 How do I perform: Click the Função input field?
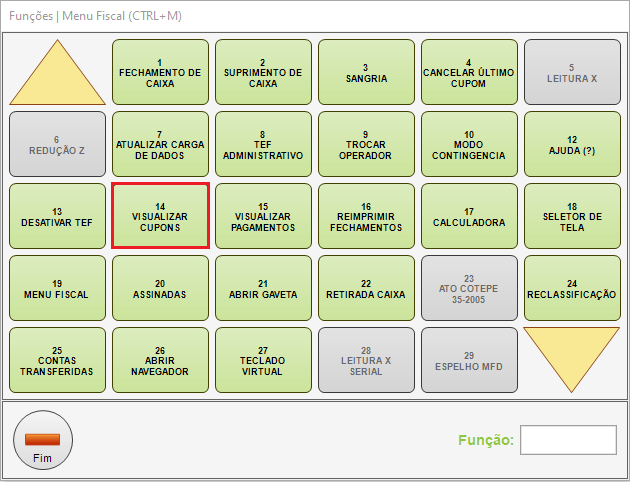[568, 440]
